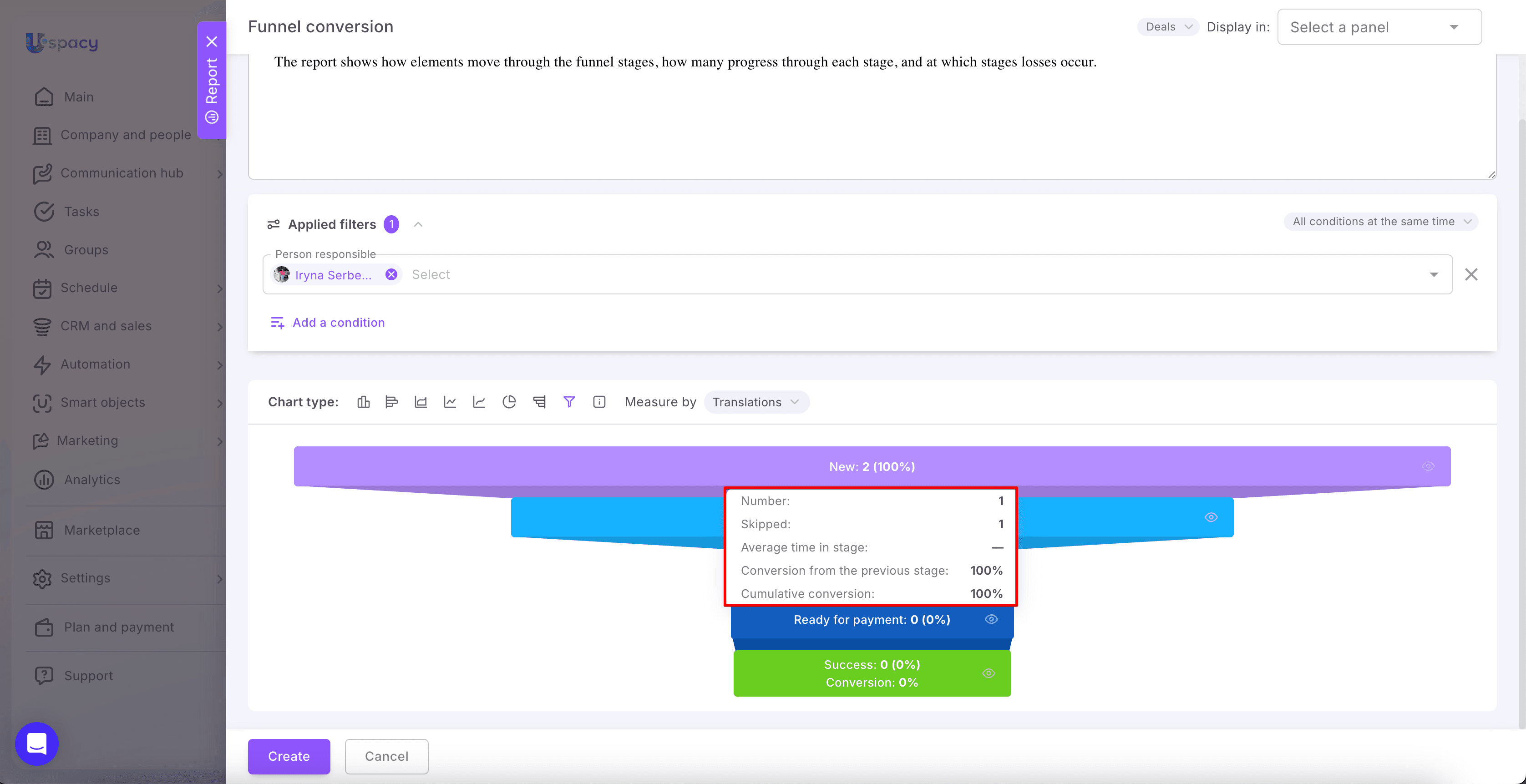Screen dimensions: 1526x784
Task: Select the single-number indicator chart type
Action: pyautogui.click(x=599, y=402)
